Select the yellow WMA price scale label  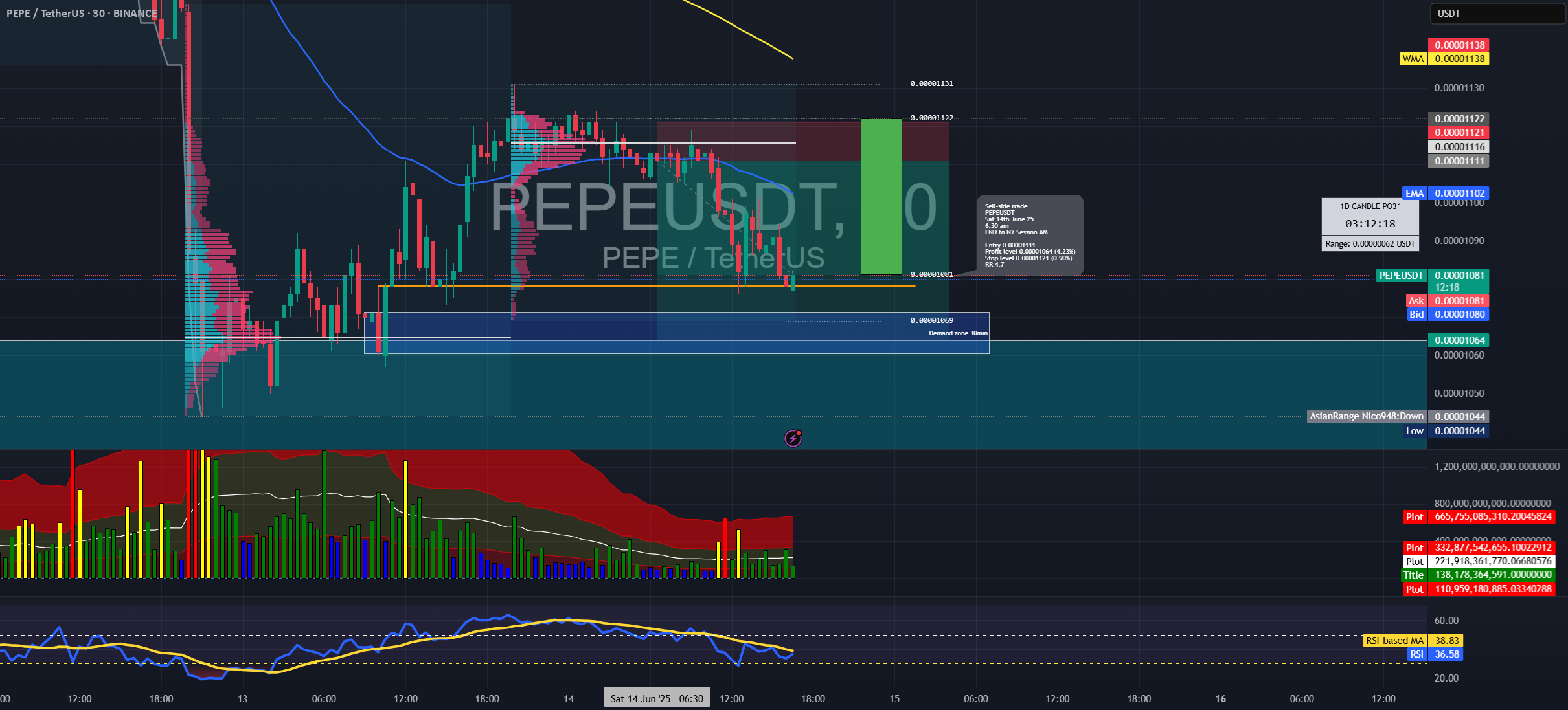(1413, 59)
